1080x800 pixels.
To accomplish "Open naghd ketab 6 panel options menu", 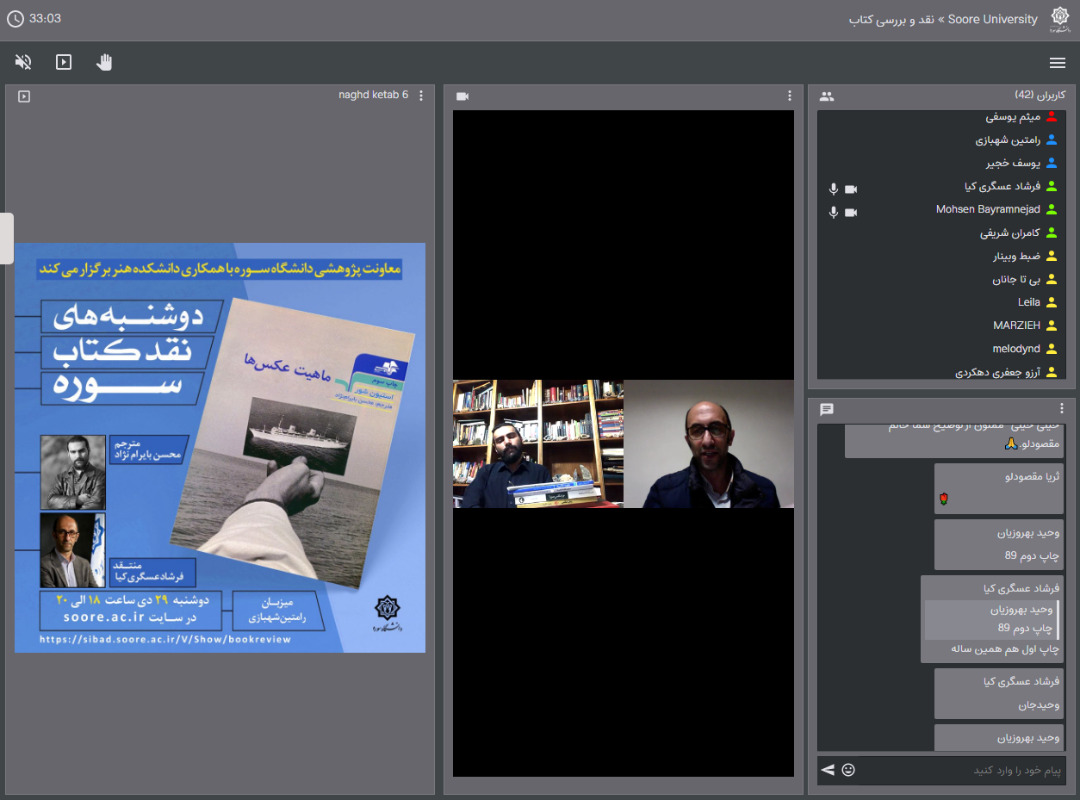I will (x=421, y=95).
